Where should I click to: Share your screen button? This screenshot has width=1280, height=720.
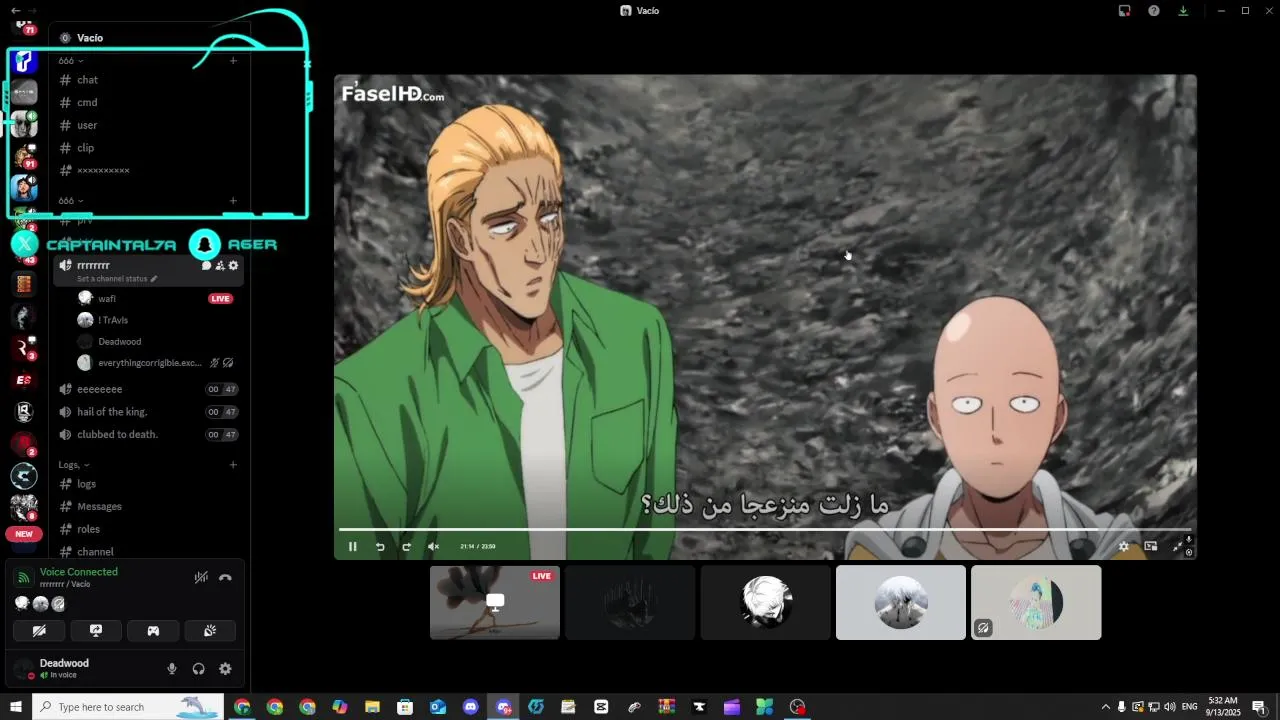click(96, 631)
